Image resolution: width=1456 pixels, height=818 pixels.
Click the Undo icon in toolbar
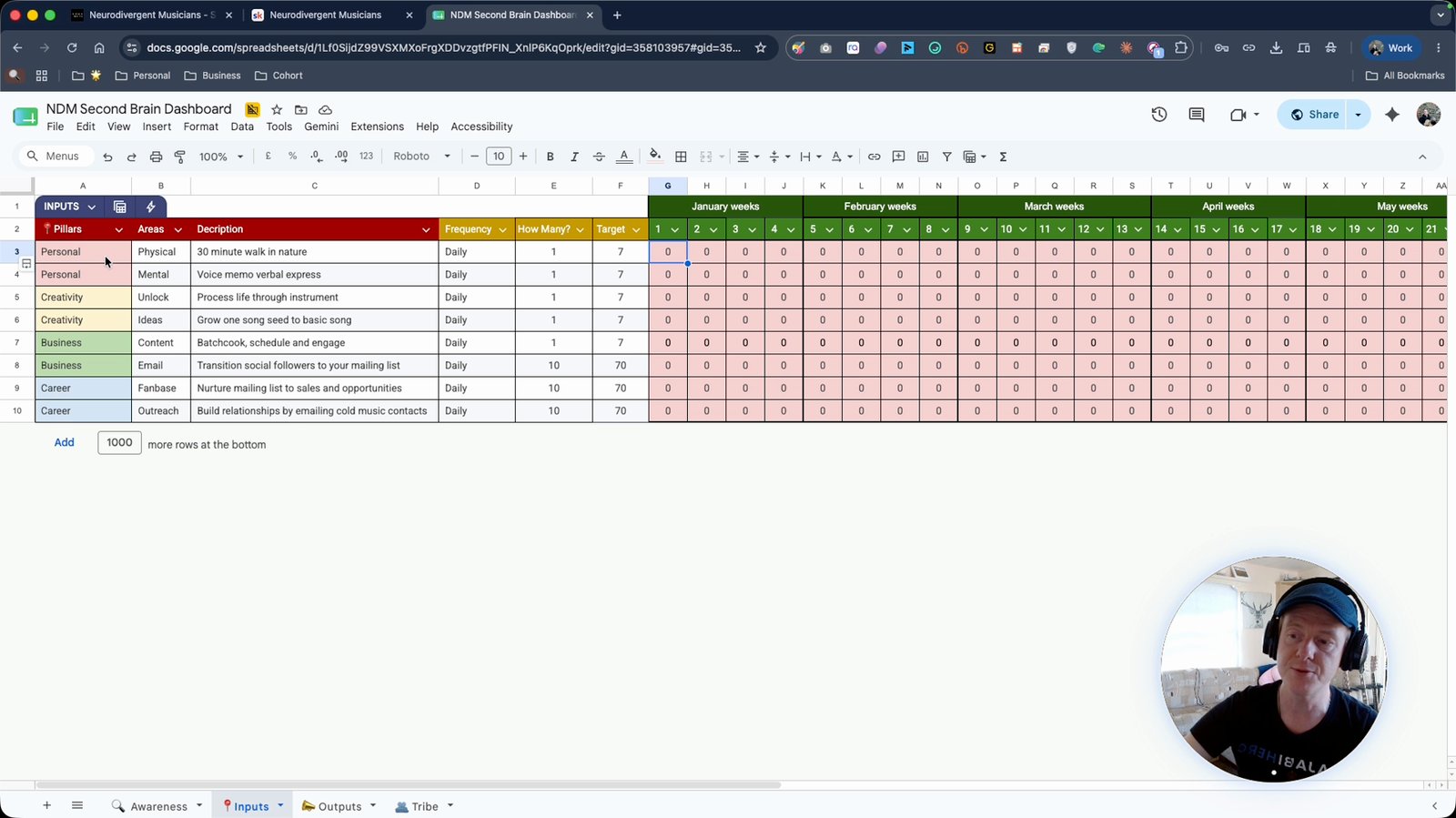pyautogui.click(x=107, y=157)
